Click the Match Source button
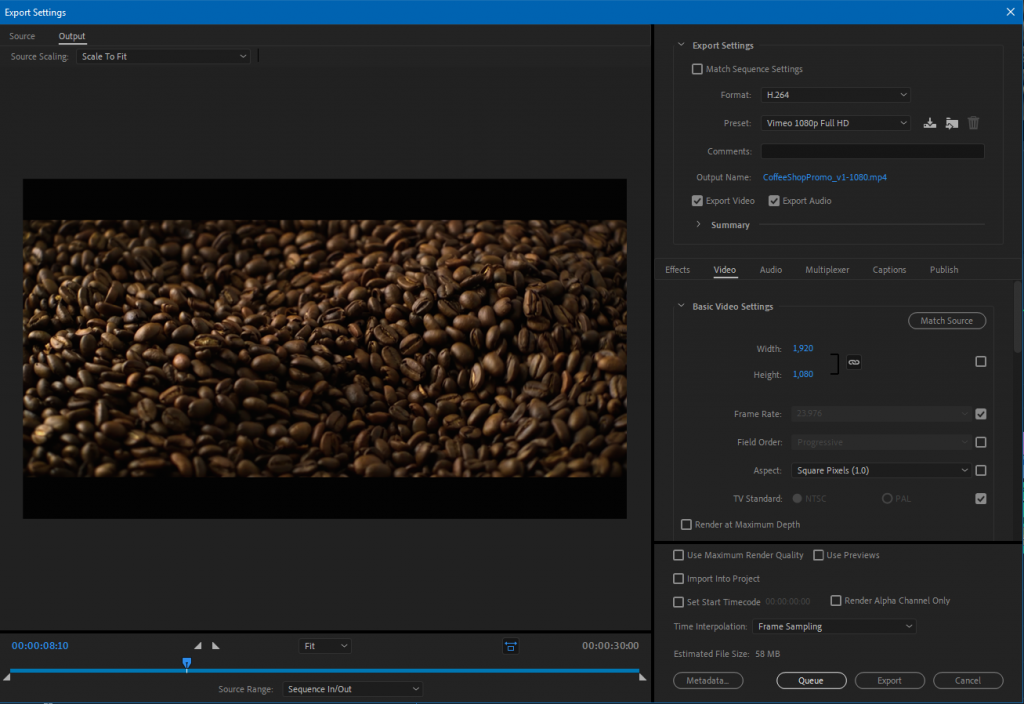The width and height of the screenshot is (1024, 704). pos(946,321)
